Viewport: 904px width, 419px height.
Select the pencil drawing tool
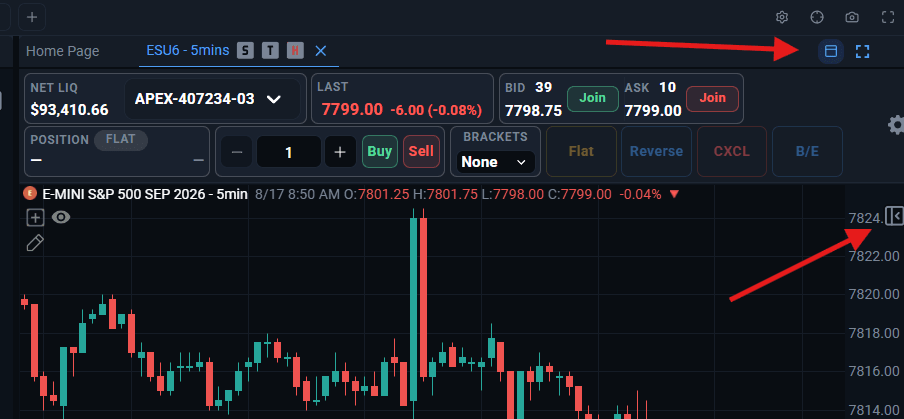pyautogui.click(x=35, y=243)
